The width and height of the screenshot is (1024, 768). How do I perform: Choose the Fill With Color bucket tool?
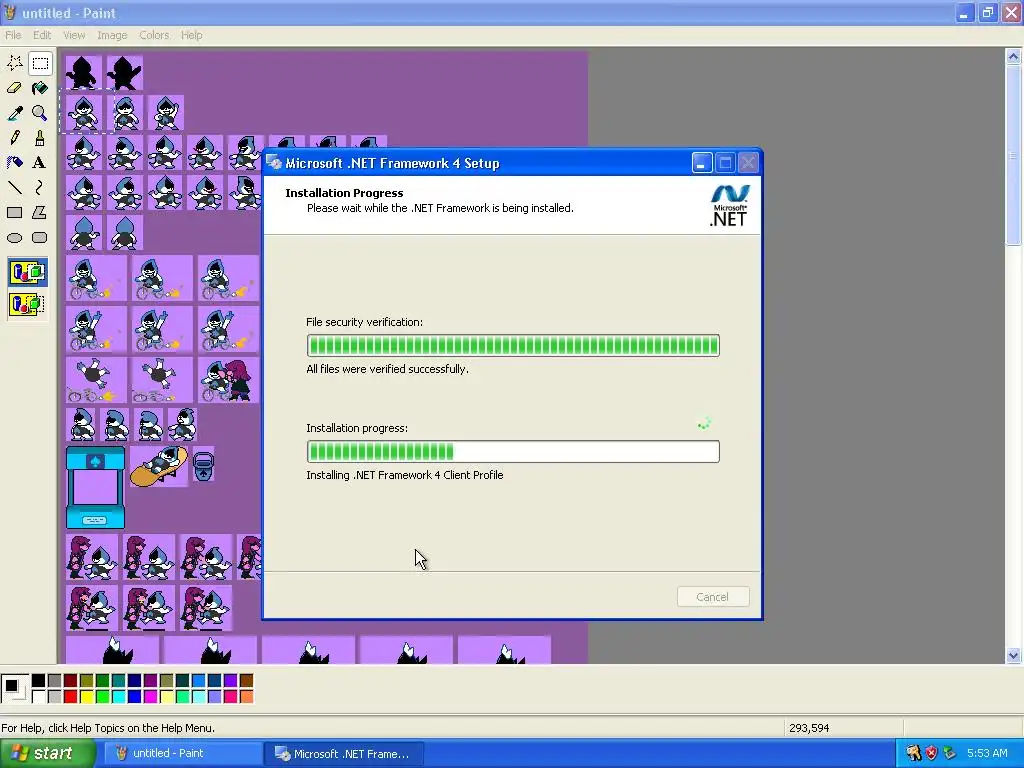coord(40,88)
